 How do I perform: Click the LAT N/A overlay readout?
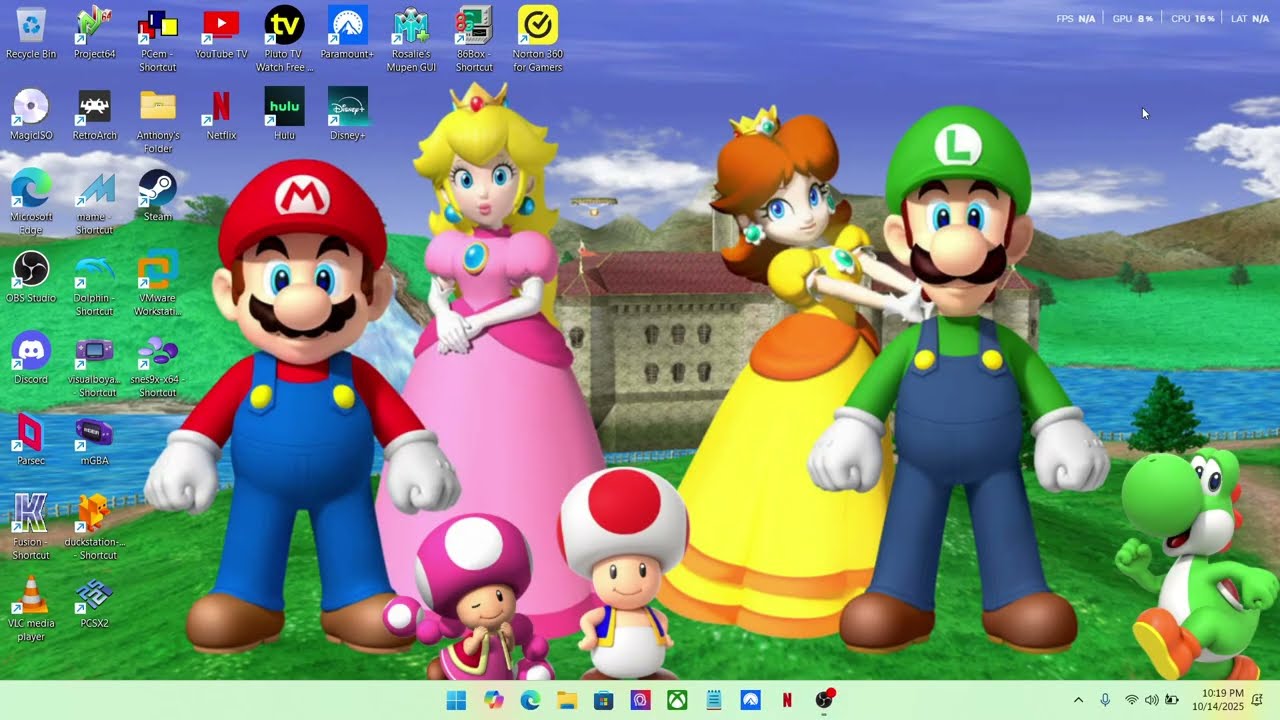coord(1250,19)
